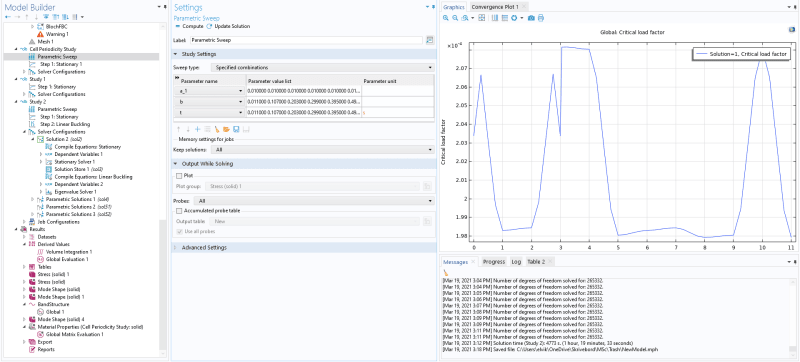Viewport: 800px width, 362px height.
Task: Collapse the Study Settings section
Action: (x=176, y=54)
